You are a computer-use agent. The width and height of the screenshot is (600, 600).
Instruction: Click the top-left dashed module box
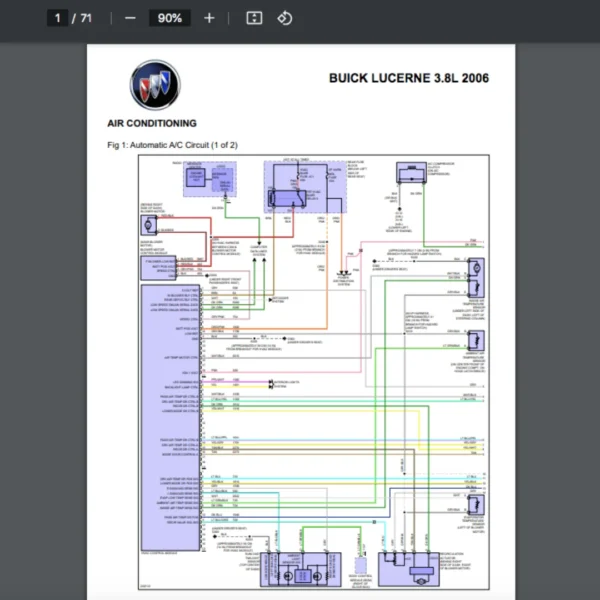point(208,178)
